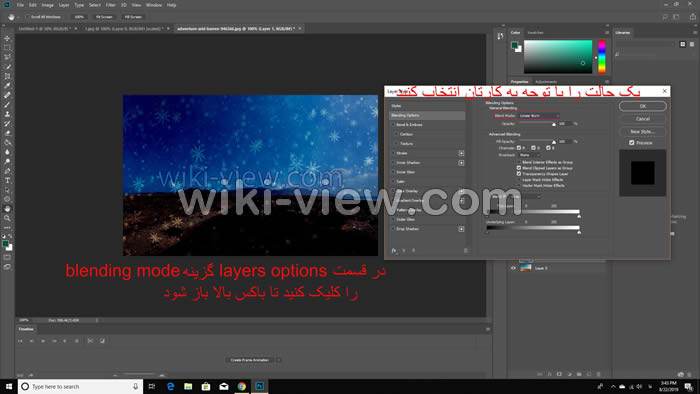The width and height of the screenshot is (700, 394).
Task: Open the Window menu
Action: coord(154,5)
